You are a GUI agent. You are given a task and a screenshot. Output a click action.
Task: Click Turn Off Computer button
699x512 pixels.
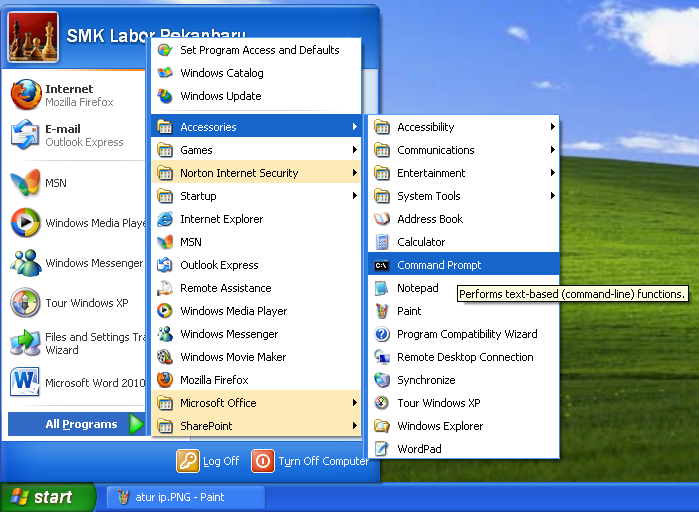coord(311,461)
